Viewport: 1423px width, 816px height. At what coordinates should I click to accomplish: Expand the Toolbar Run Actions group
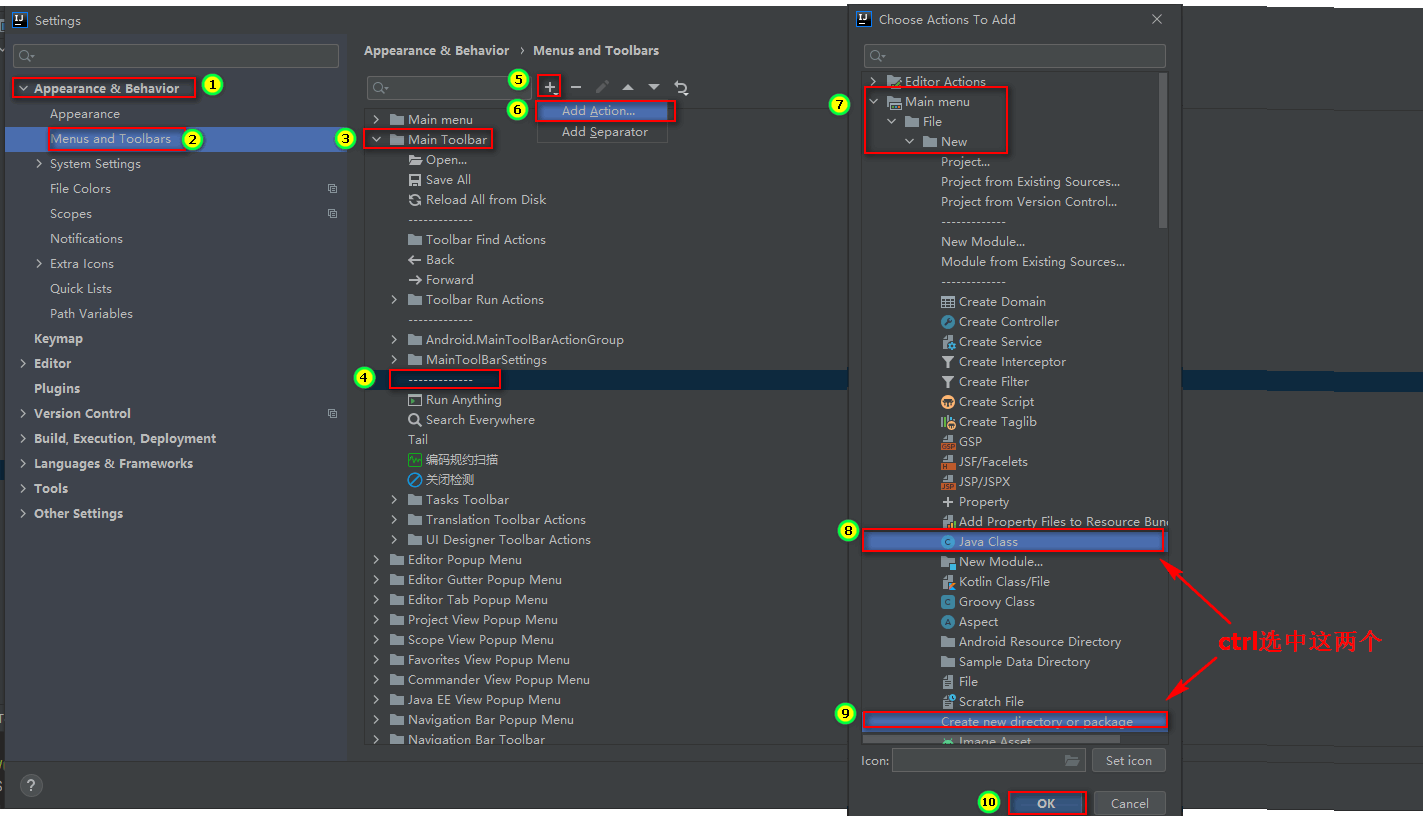[x=394, y=299]
